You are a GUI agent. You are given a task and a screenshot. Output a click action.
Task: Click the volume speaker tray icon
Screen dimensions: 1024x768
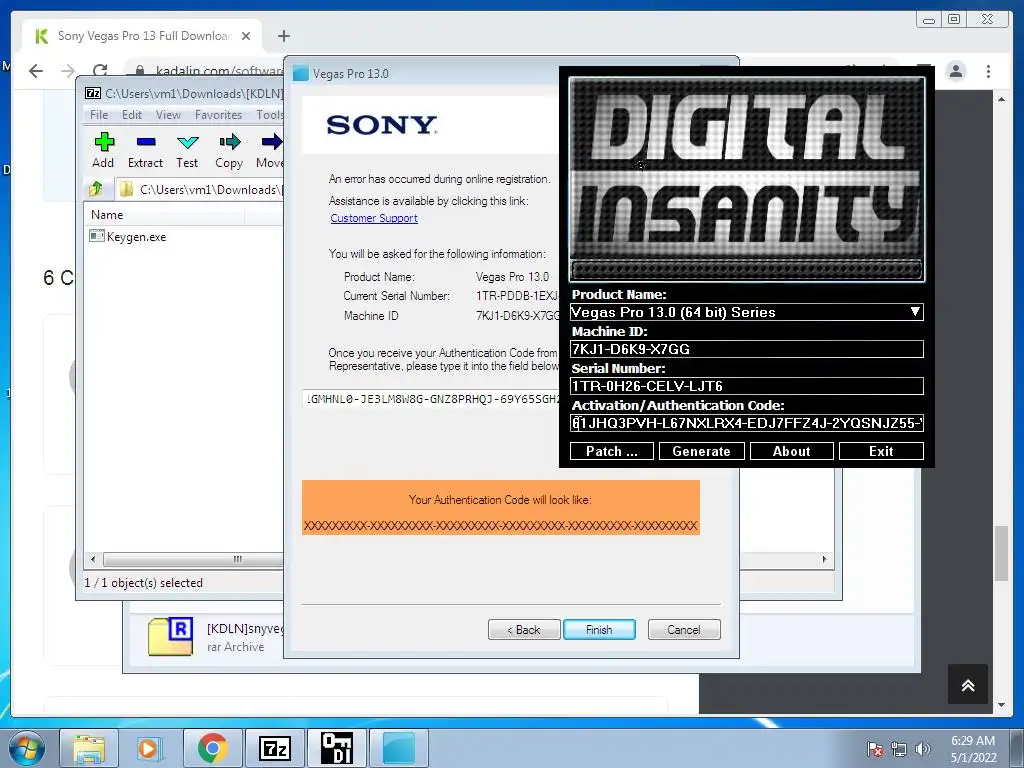[923, 748]
